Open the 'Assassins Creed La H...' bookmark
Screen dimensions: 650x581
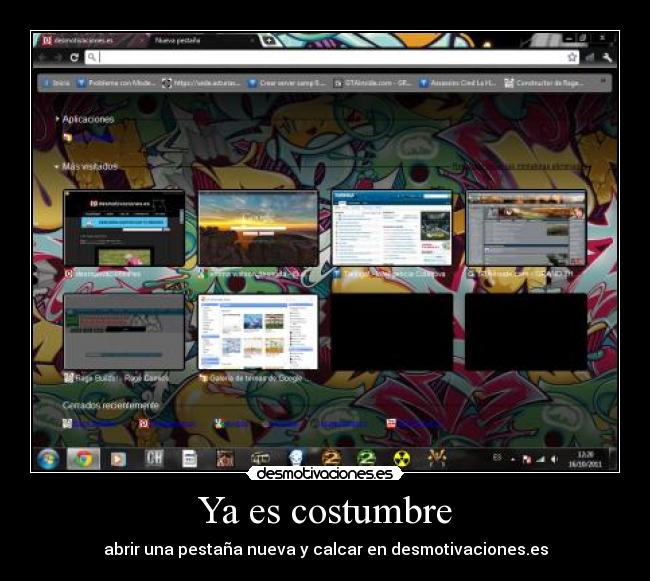pos(458,83)
